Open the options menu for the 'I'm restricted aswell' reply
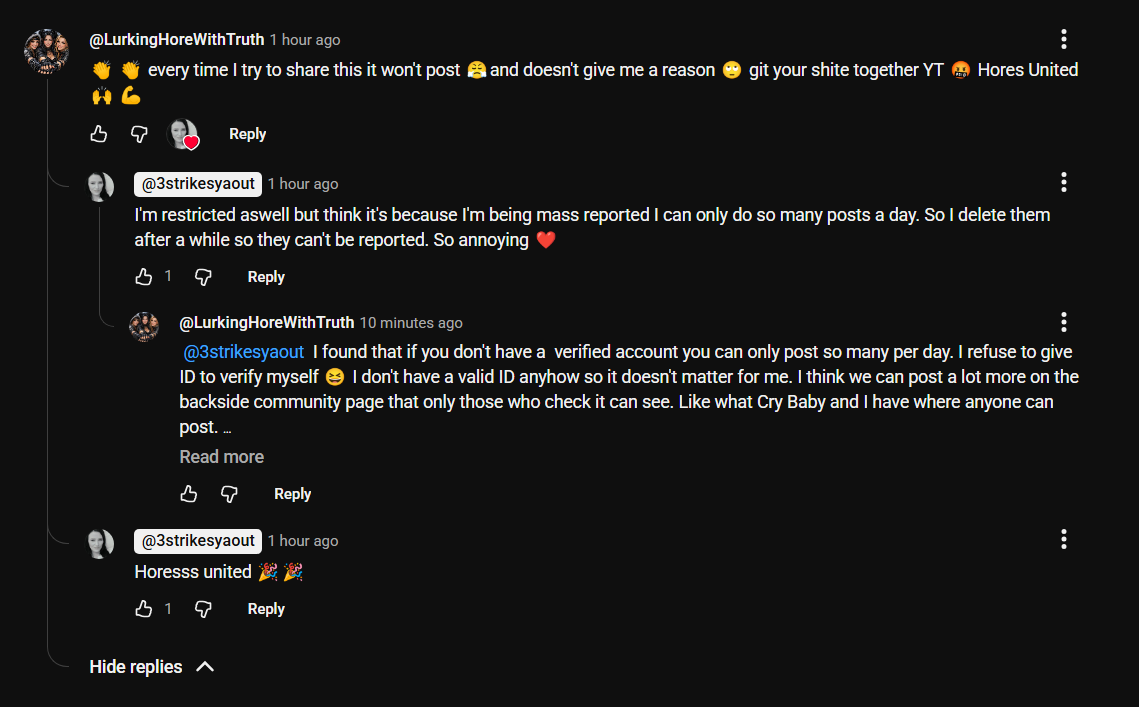 point(1063,182)
